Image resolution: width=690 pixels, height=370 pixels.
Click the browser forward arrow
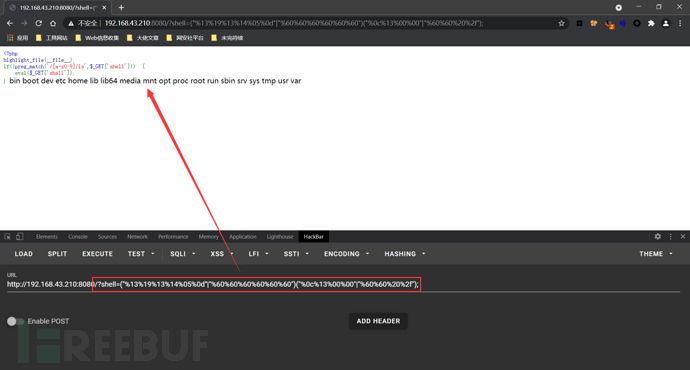24,23
